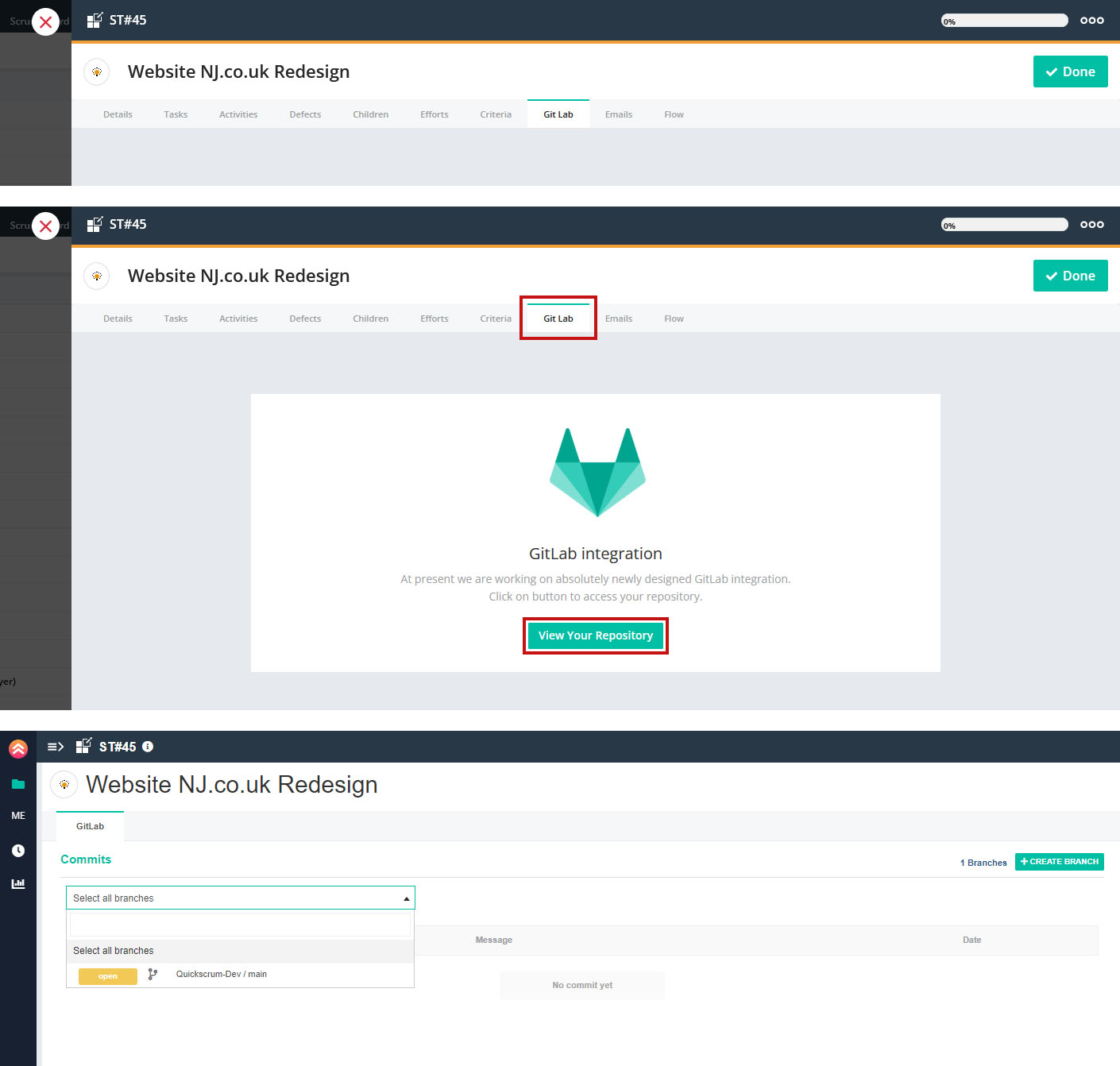Image resolution: width=1120 pixels, height=1066 pixels.
Task: Click the Quickscrum logo in the bottom sidebar
Action: [x=18, y=748]
